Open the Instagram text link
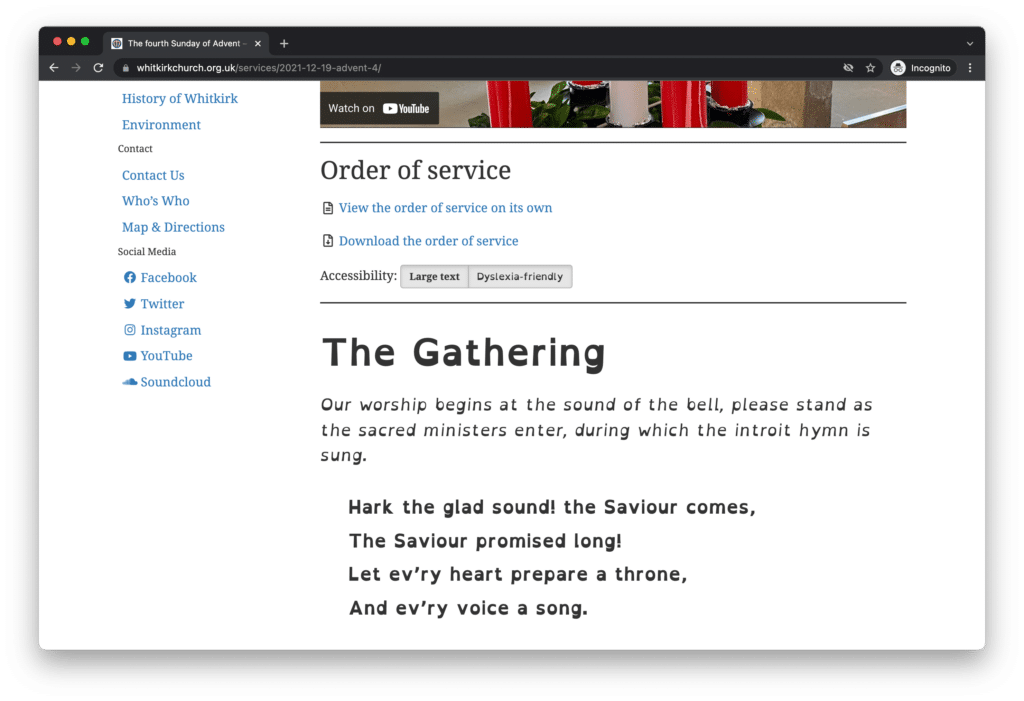The image size is (1024, 701). click(x=171, y=330)
